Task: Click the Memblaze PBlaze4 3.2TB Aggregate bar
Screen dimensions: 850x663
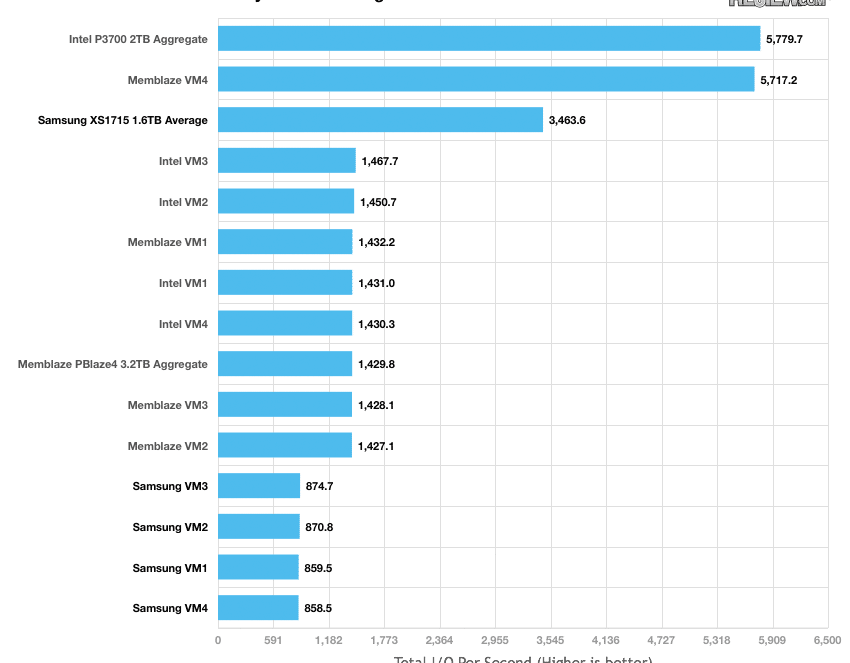Action: click(285, 364)
